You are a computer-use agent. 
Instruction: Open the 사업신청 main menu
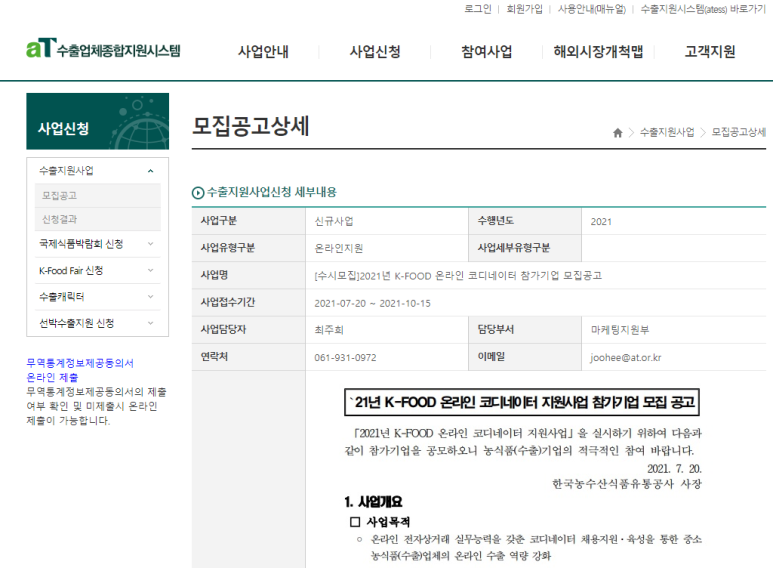coord(375,51)
